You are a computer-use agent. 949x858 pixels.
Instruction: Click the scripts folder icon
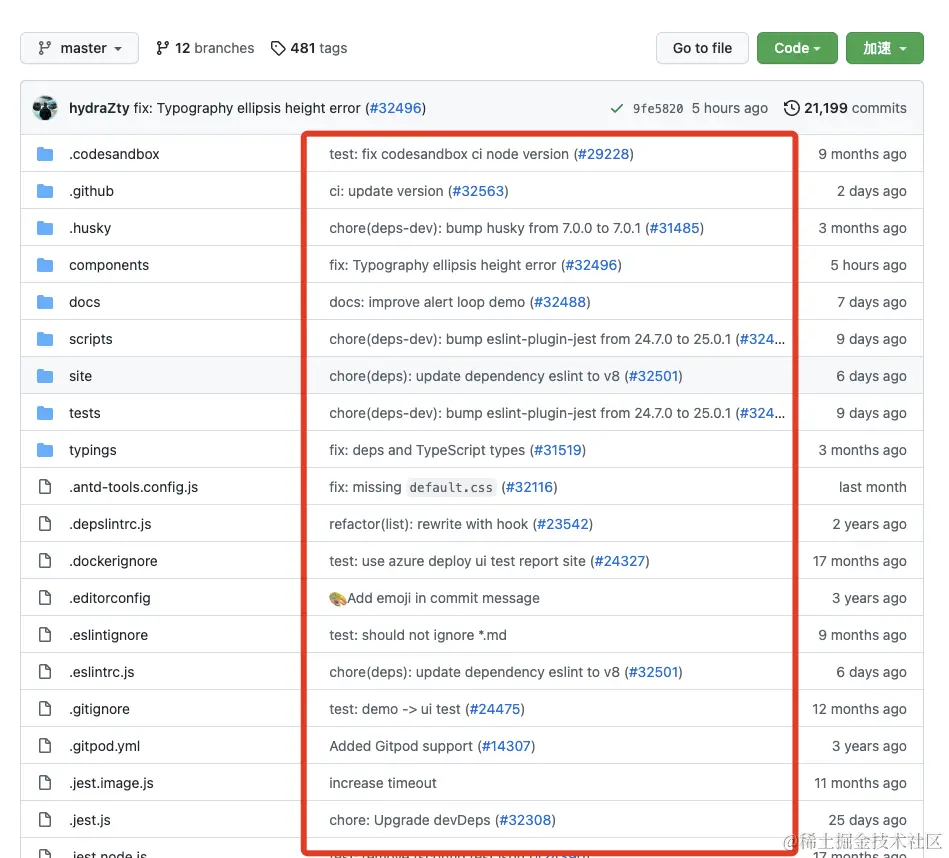45,339
